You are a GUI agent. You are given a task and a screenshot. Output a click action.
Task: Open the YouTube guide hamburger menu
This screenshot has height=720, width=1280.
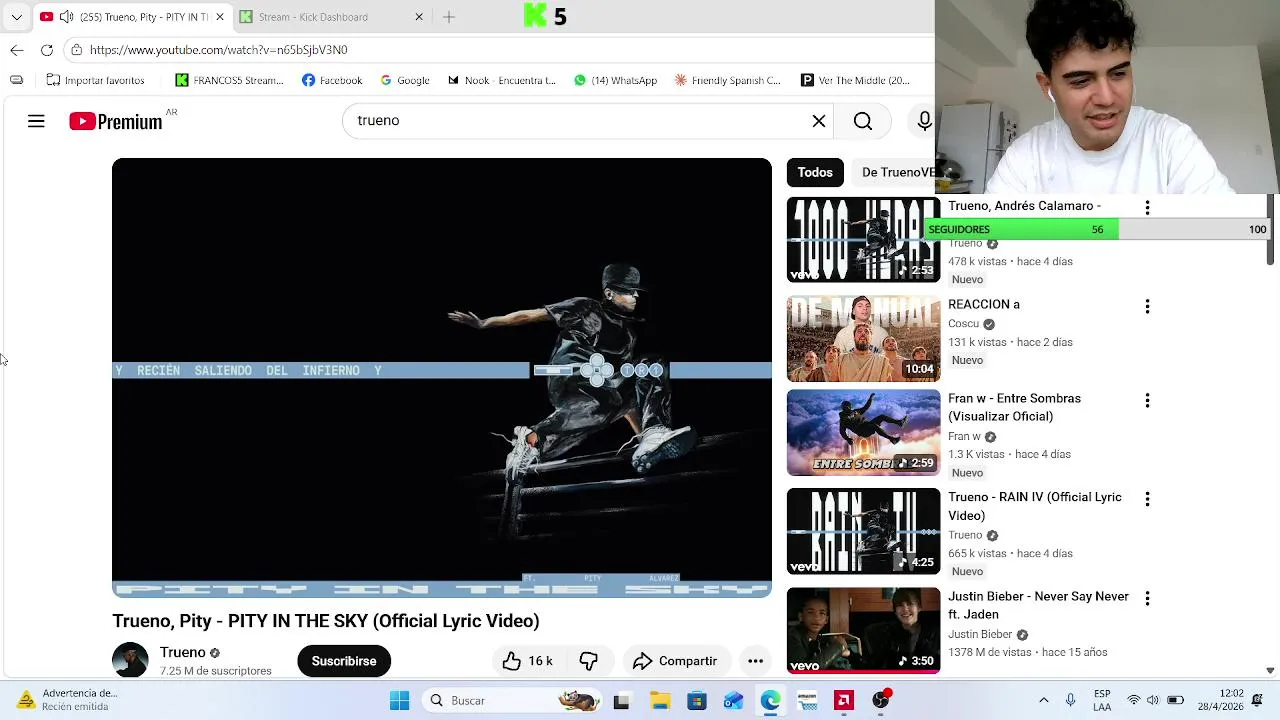(x=36, y=121)
